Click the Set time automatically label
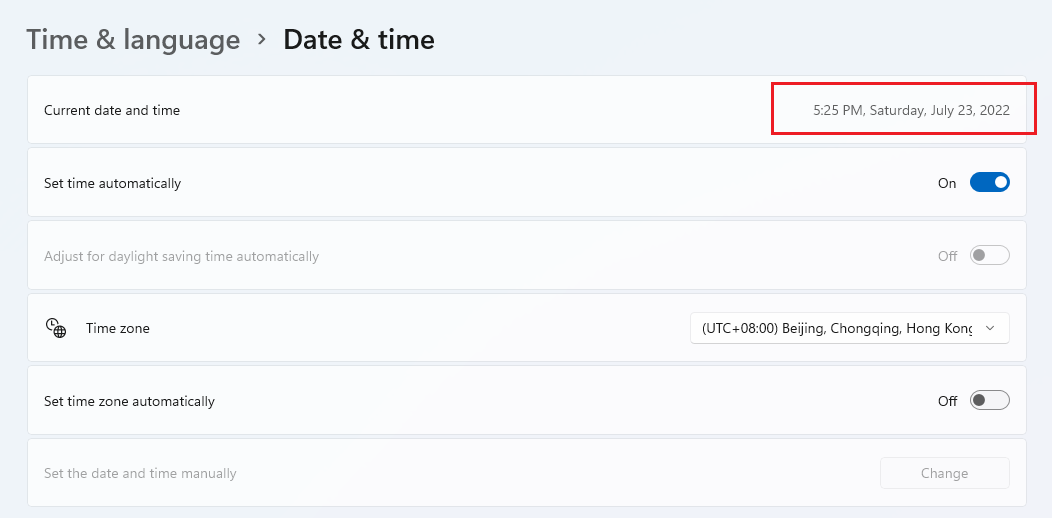Screen dimensions: 1052x518 pyautogui.click(x=113, y=183)
